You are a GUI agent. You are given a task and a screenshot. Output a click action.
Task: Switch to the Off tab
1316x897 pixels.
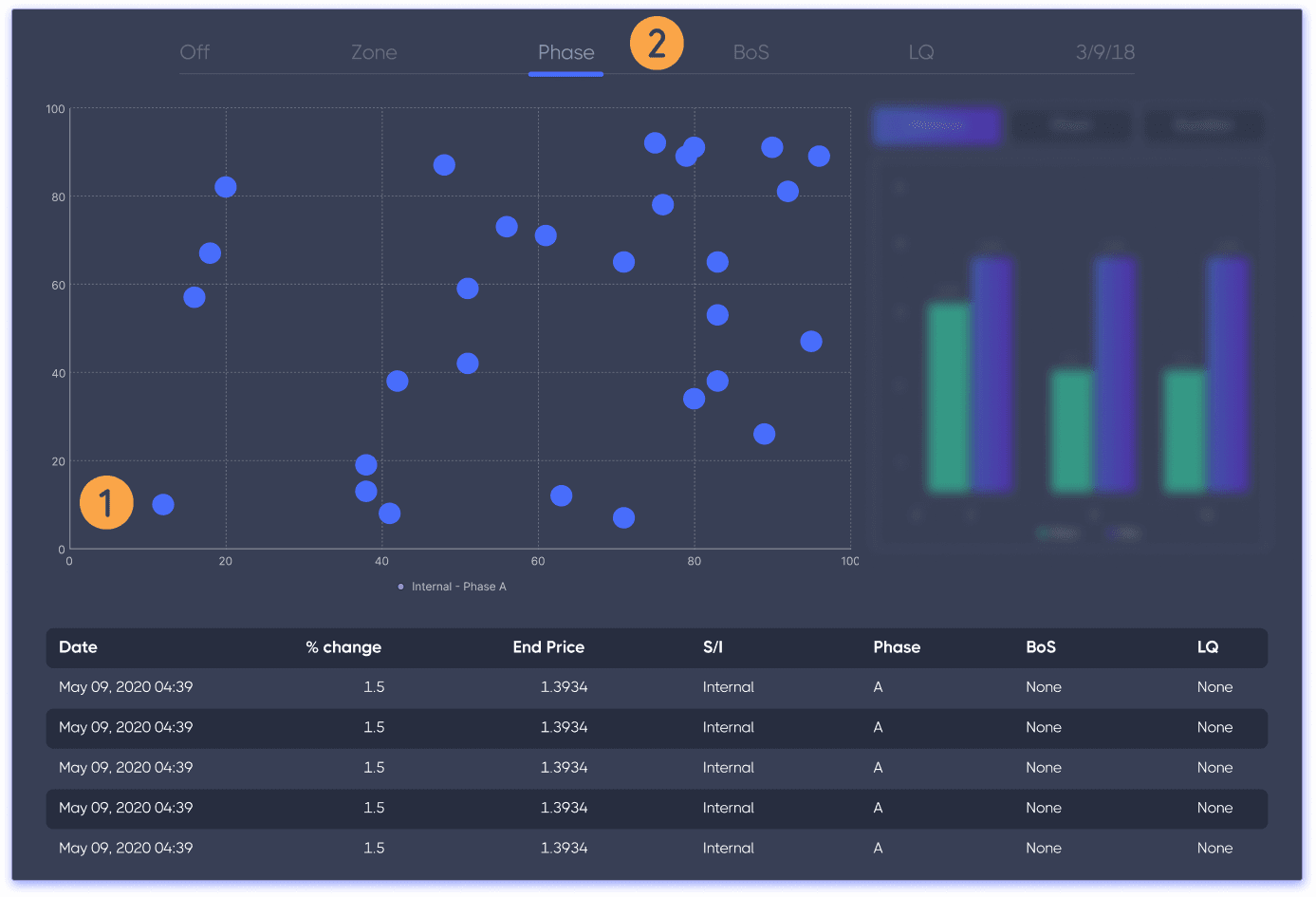(x=195, y=52)
